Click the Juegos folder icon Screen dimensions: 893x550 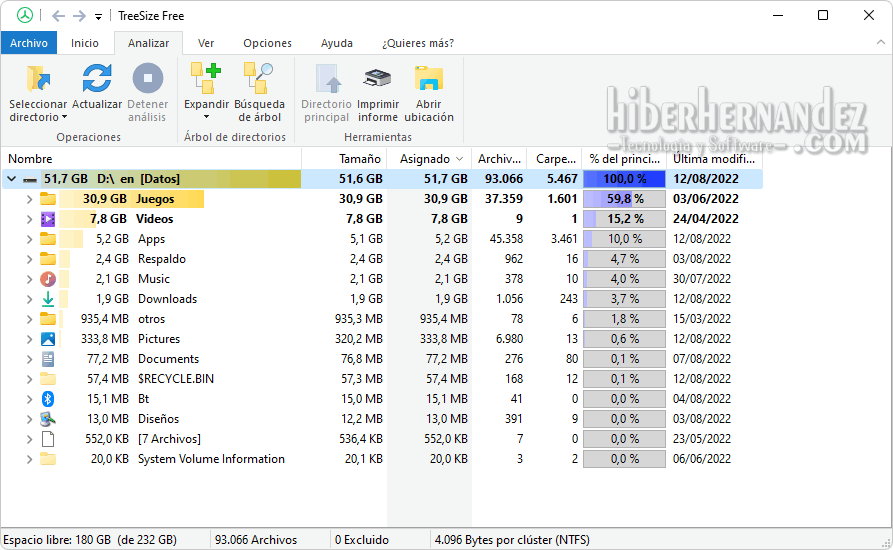point(48,199)
